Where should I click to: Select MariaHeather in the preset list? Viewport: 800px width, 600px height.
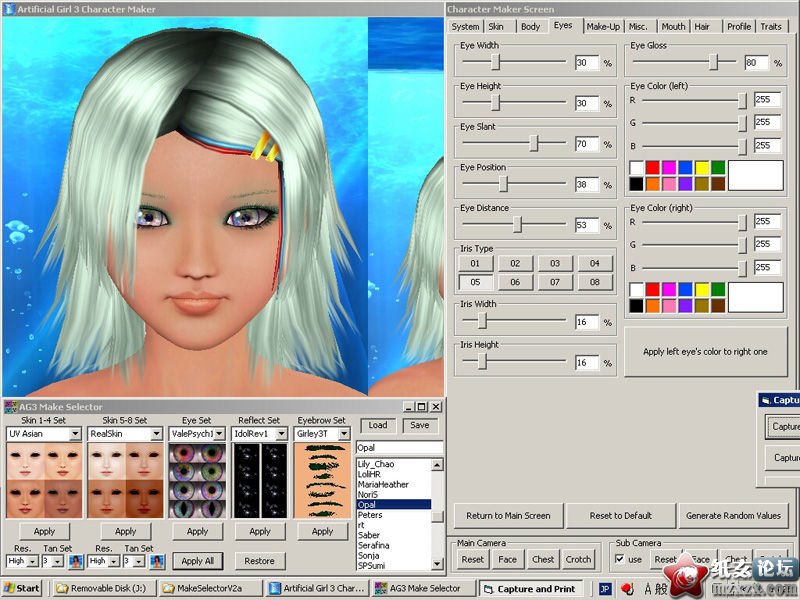point(383,485)
